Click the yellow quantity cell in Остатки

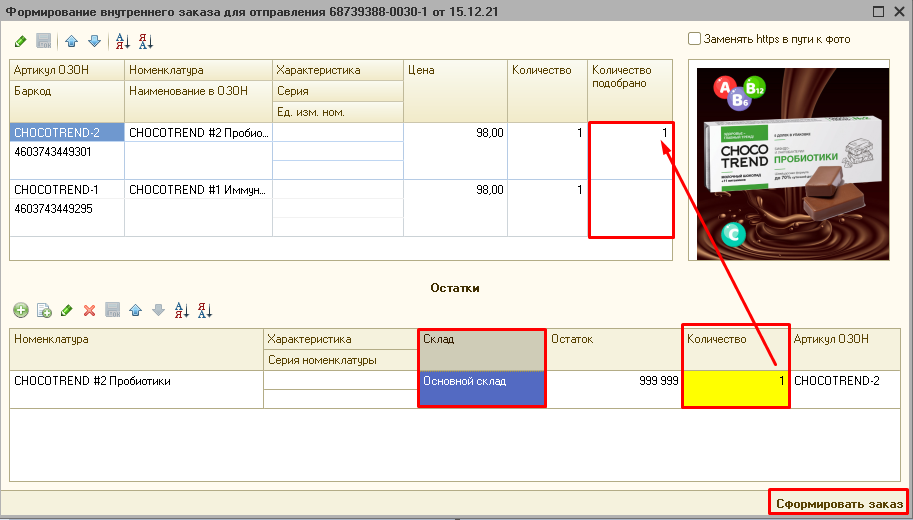click(x=735, y=390)
